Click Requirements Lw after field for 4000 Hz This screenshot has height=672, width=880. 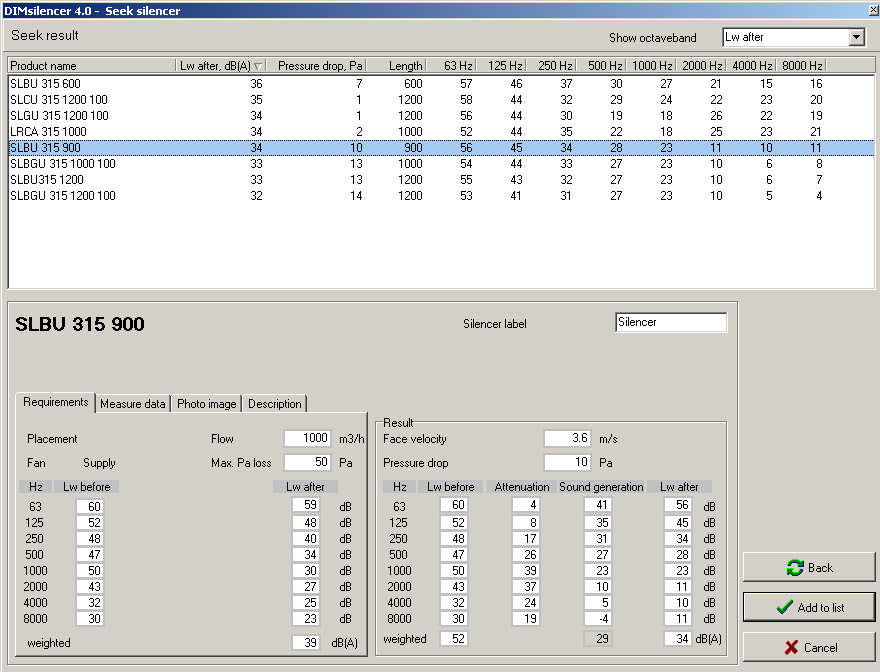pyautogui.click(x=306, y=602)
